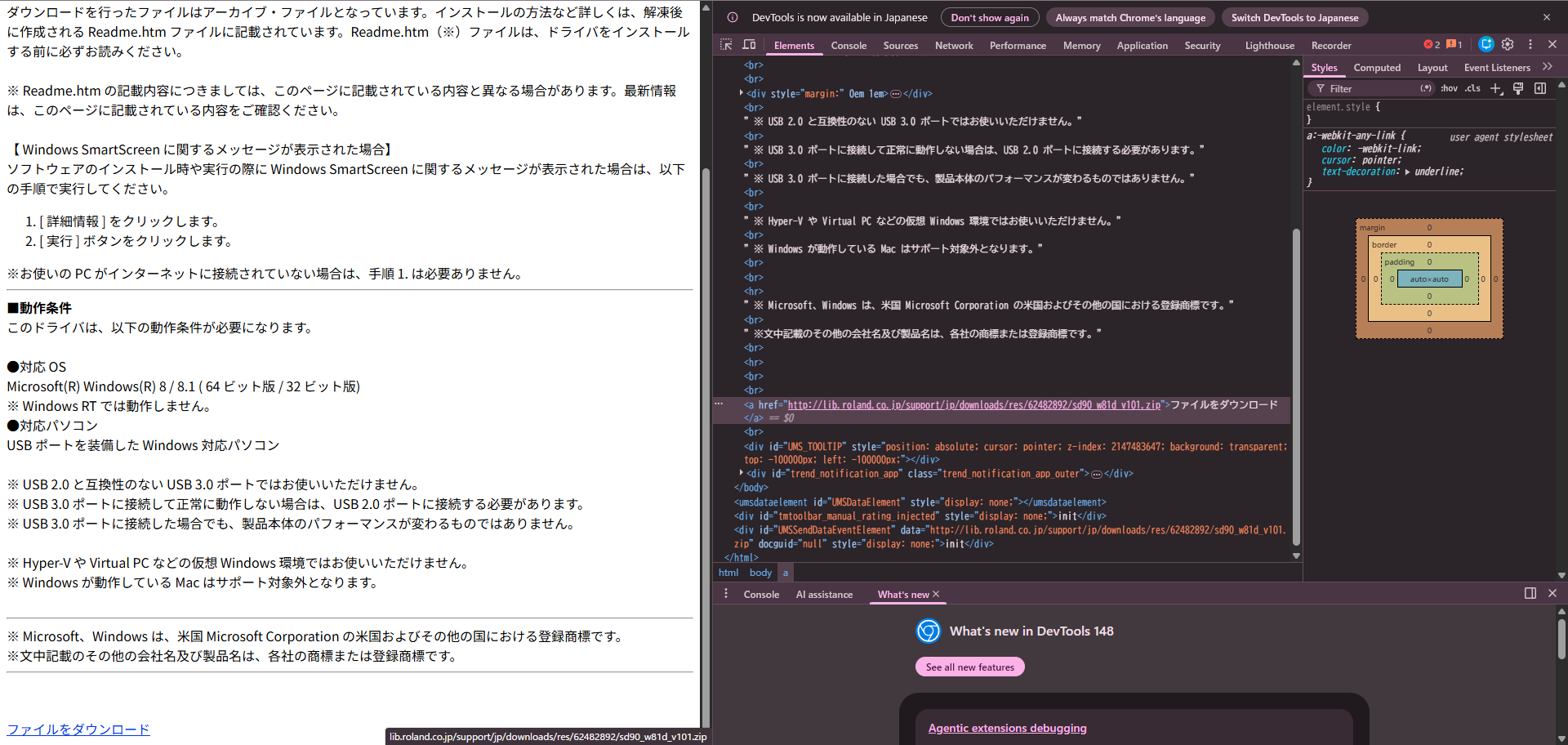This screenshot has width=1568, height=745.
Task: Dismiss the DevTools language notification bar
Action: coord(1547,17)
